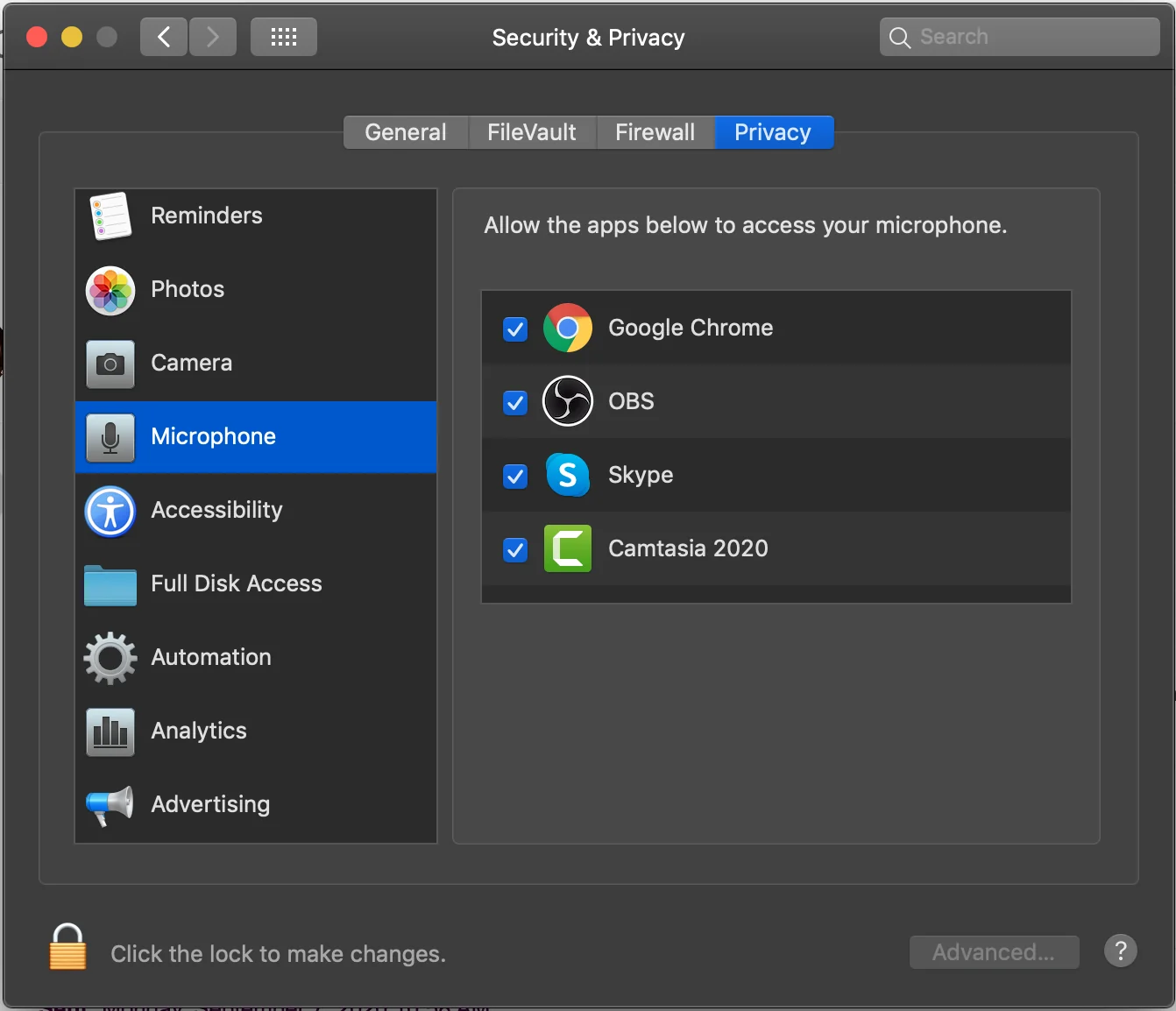
Task: Open help with the question mark button
Action: (x=1121, y=951)
